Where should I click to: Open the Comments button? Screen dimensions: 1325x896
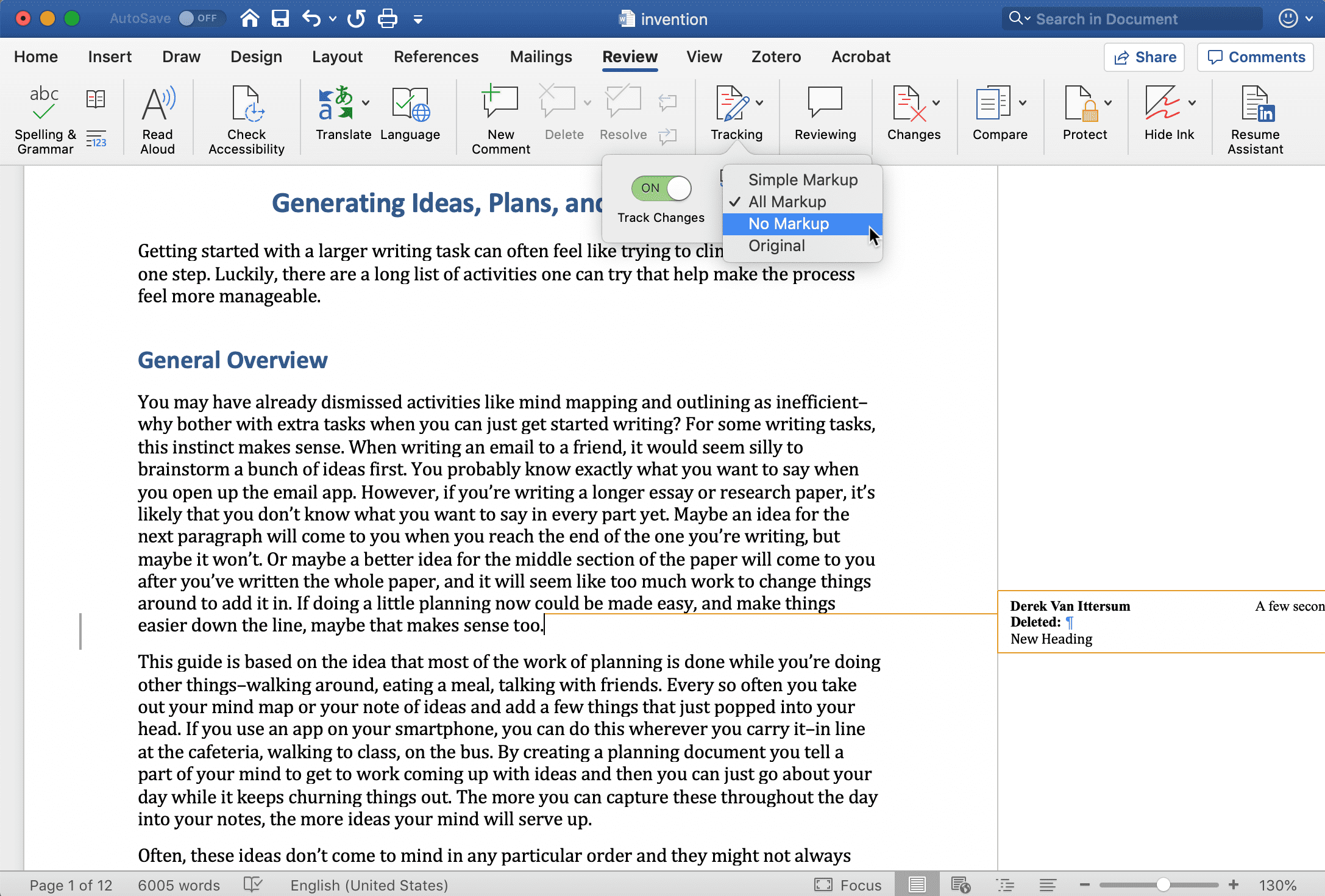tap(1256, 57)
